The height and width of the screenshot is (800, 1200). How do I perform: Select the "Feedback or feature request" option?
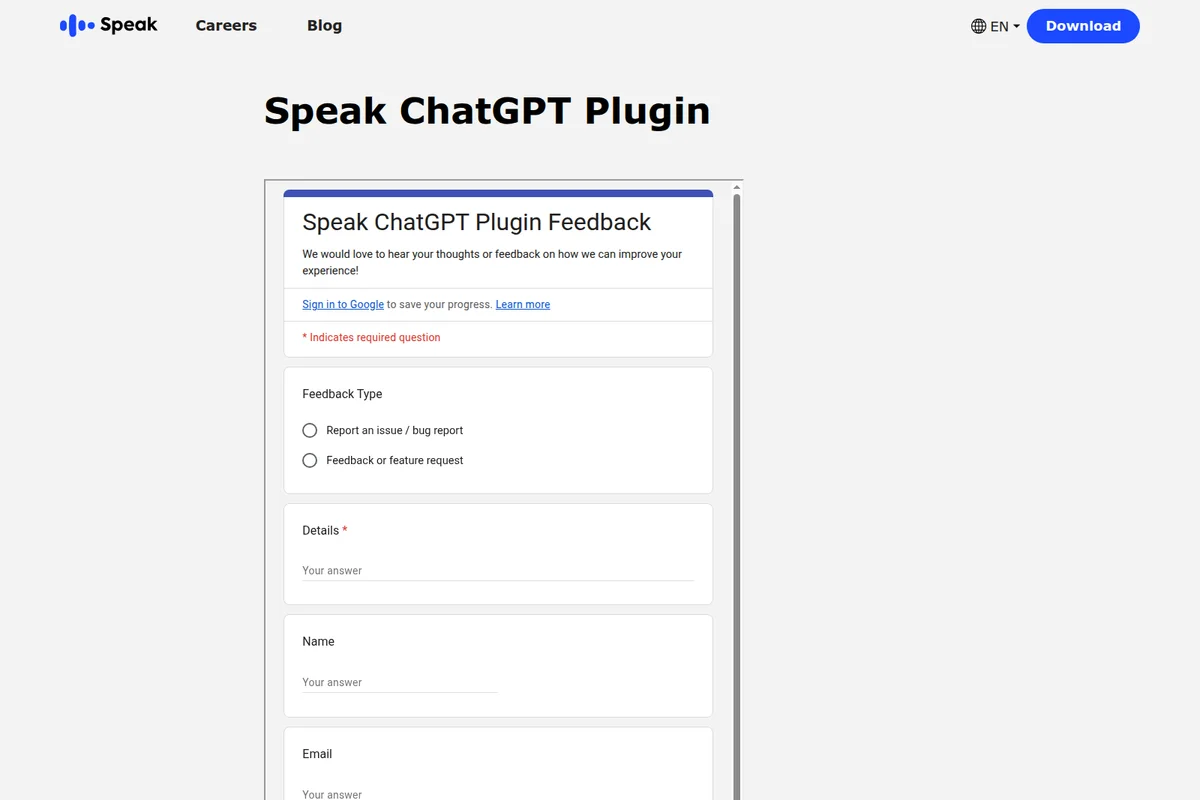(x=310, y=460)
